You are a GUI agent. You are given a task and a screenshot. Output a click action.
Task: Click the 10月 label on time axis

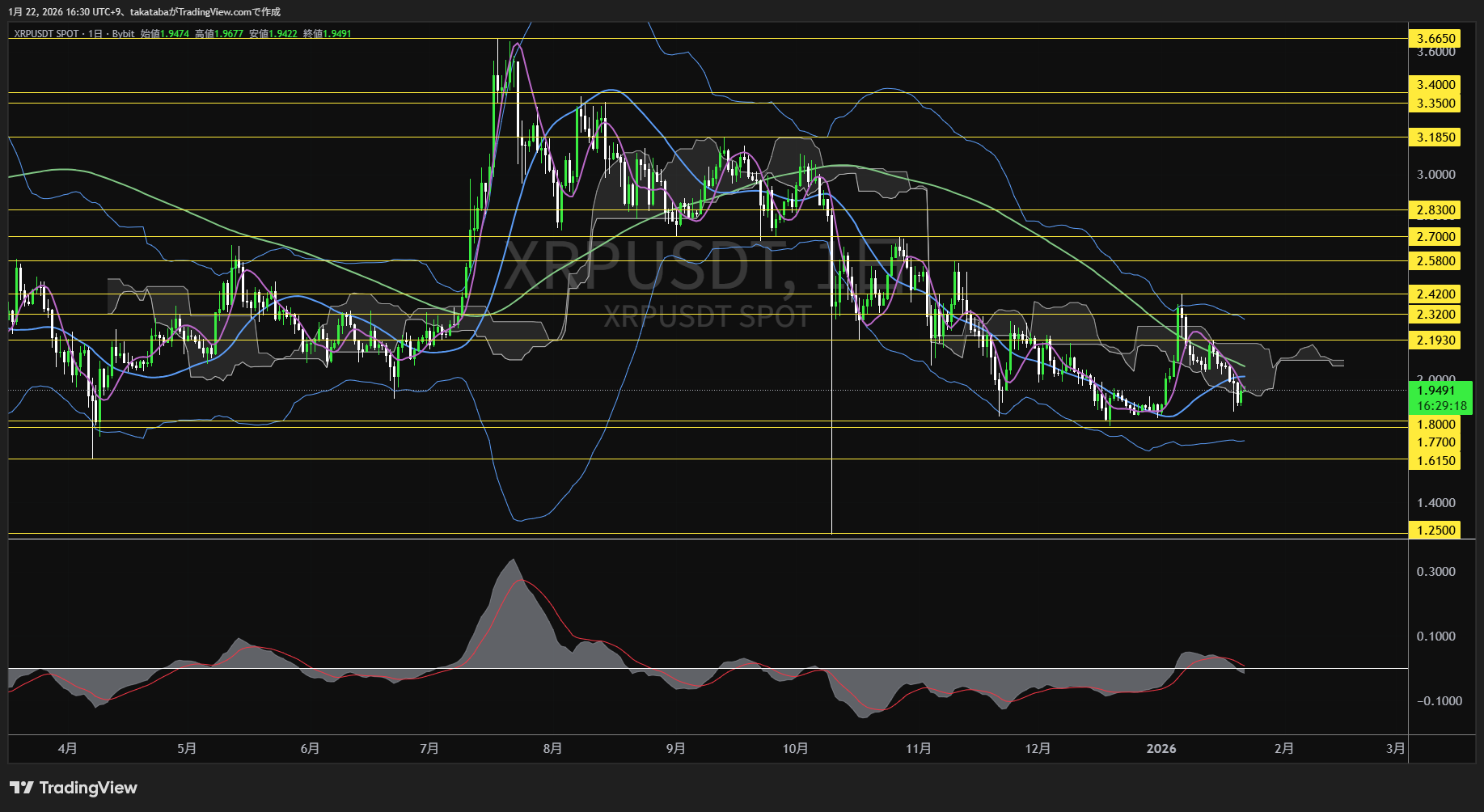(x=796, y=748)
